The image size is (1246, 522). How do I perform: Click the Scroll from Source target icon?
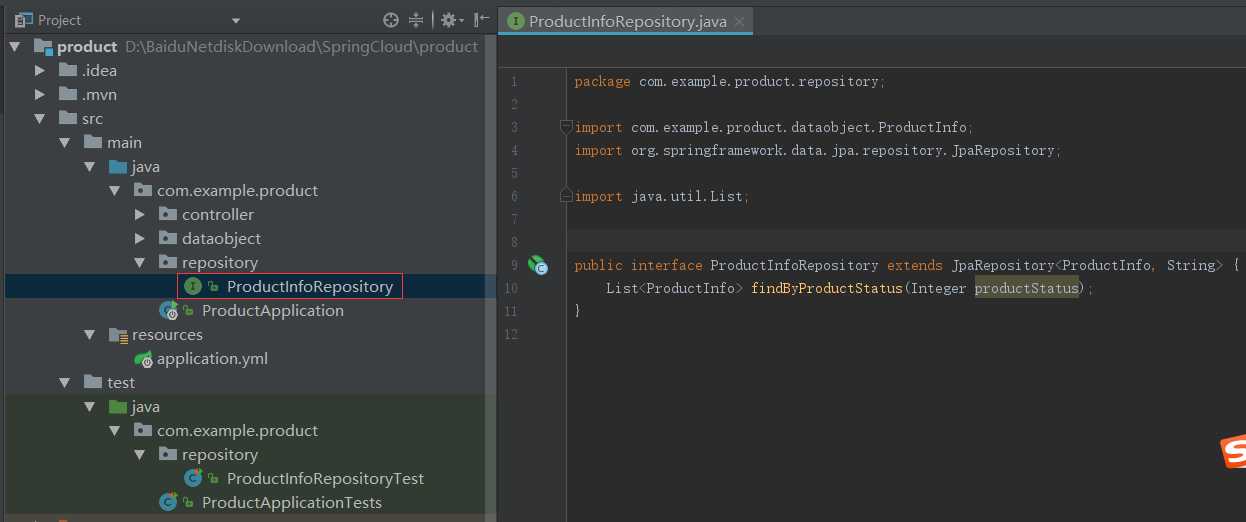[391, 20]
